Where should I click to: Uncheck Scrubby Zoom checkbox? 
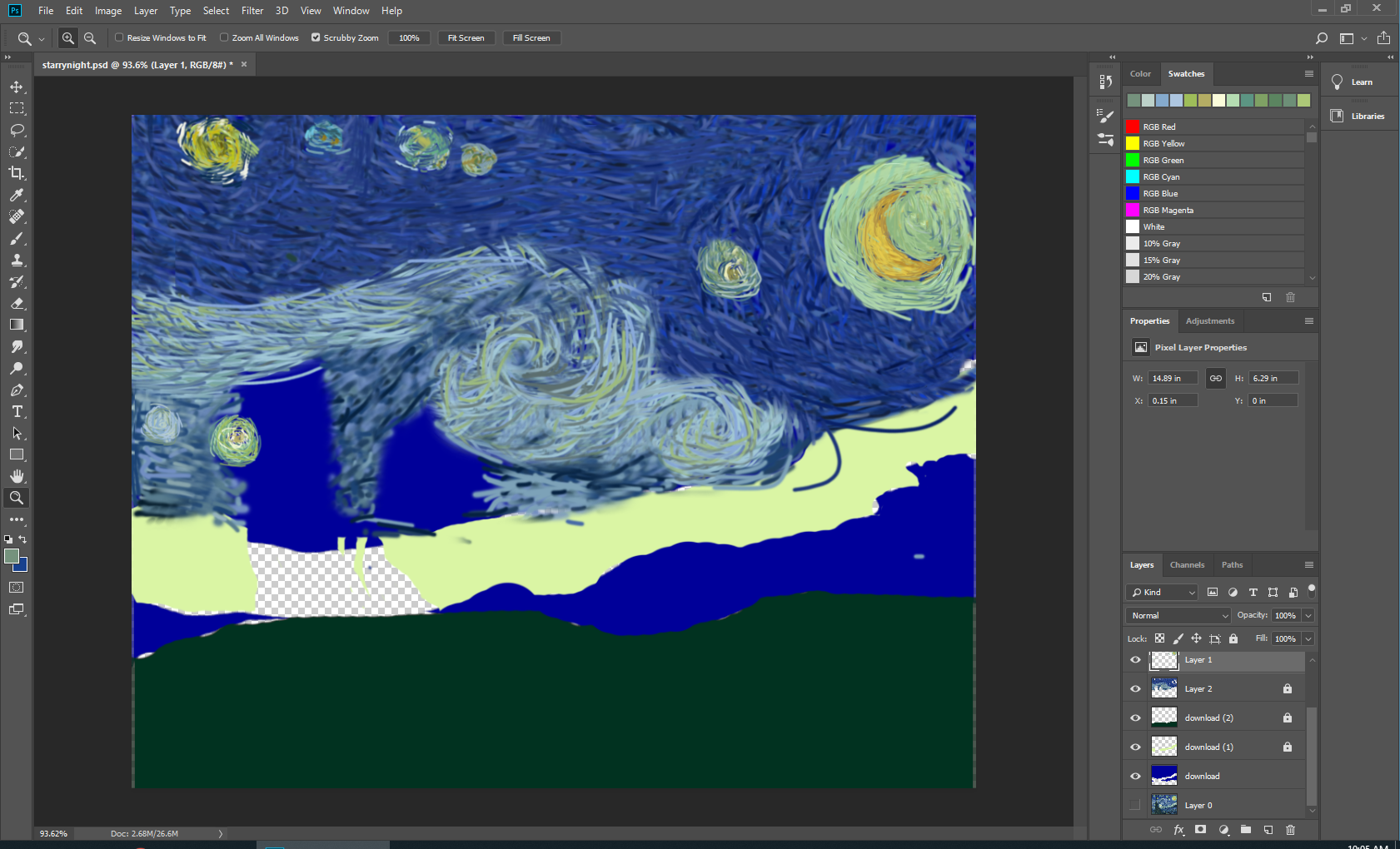[x=316, y=37]
